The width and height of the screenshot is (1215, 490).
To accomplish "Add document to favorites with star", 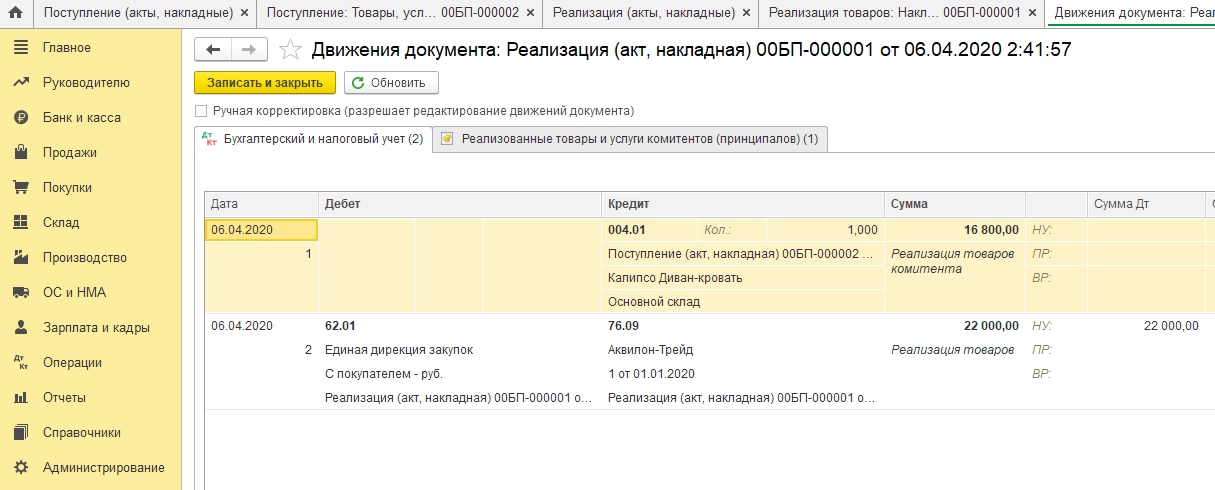I will 290,50.
